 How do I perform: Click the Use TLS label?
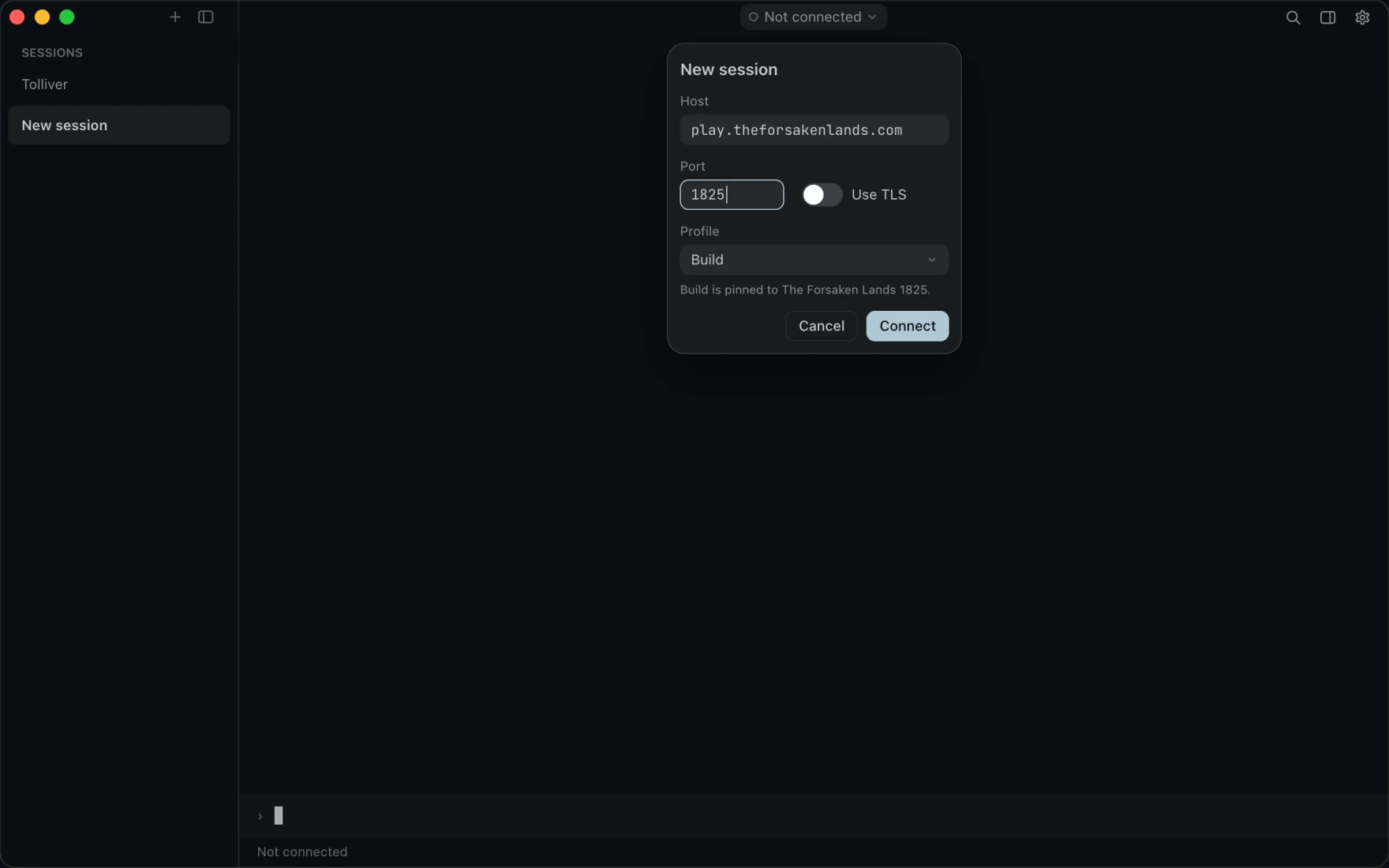878,195
